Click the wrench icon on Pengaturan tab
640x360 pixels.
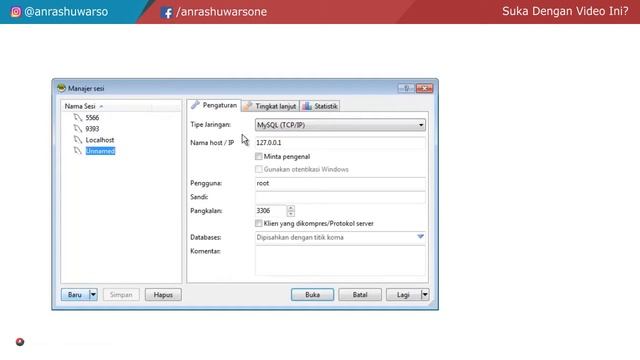[x=196, y=105]
